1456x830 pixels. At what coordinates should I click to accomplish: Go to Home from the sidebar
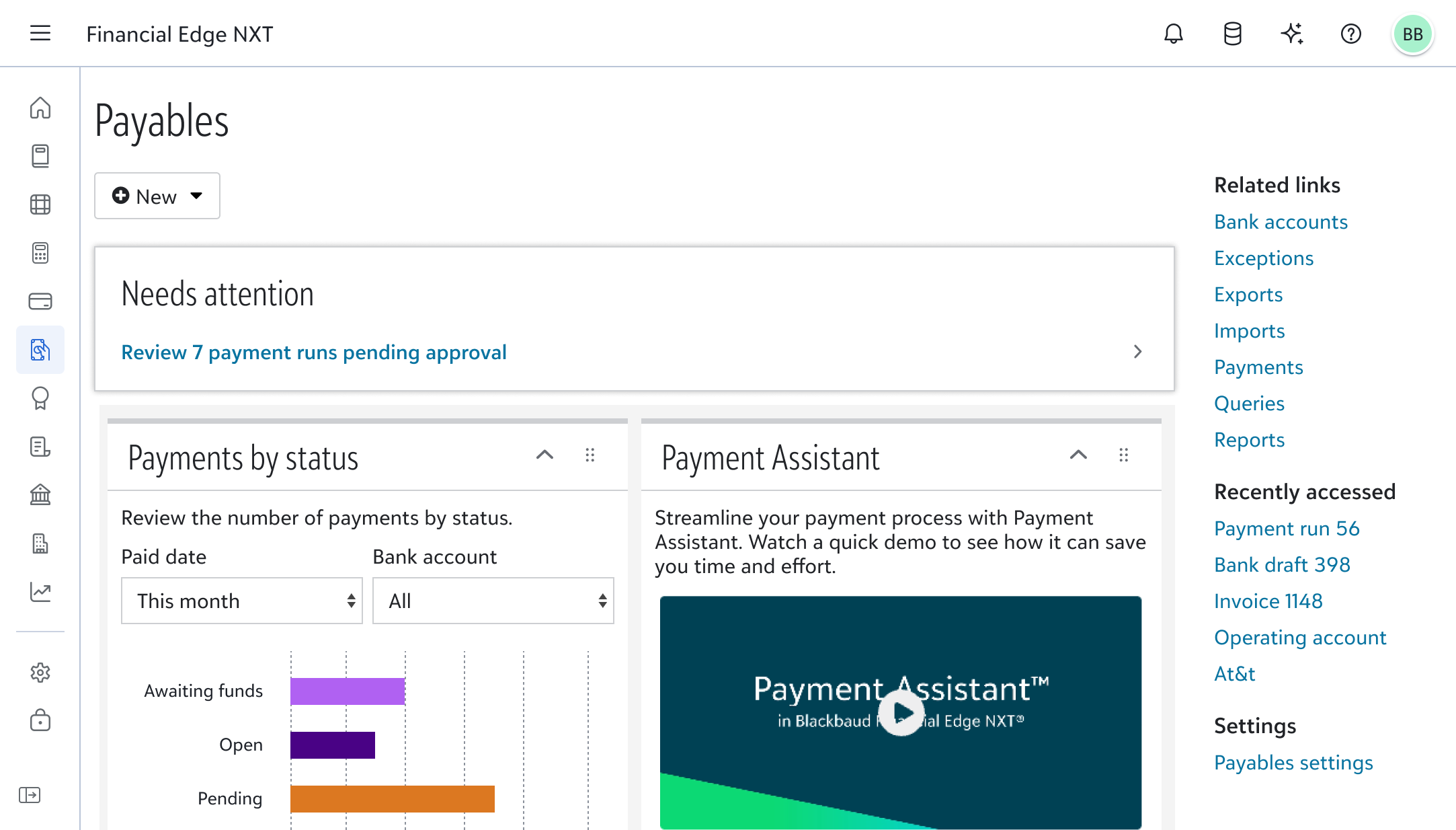(40, 108)
